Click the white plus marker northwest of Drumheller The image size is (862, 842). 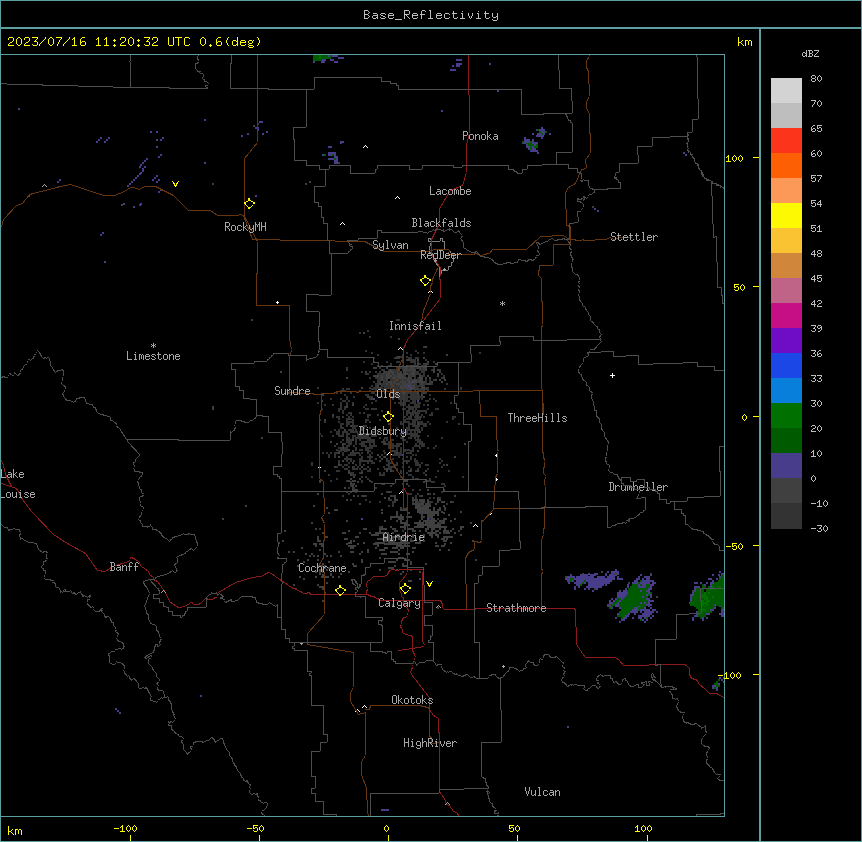[x=612, y=375]
